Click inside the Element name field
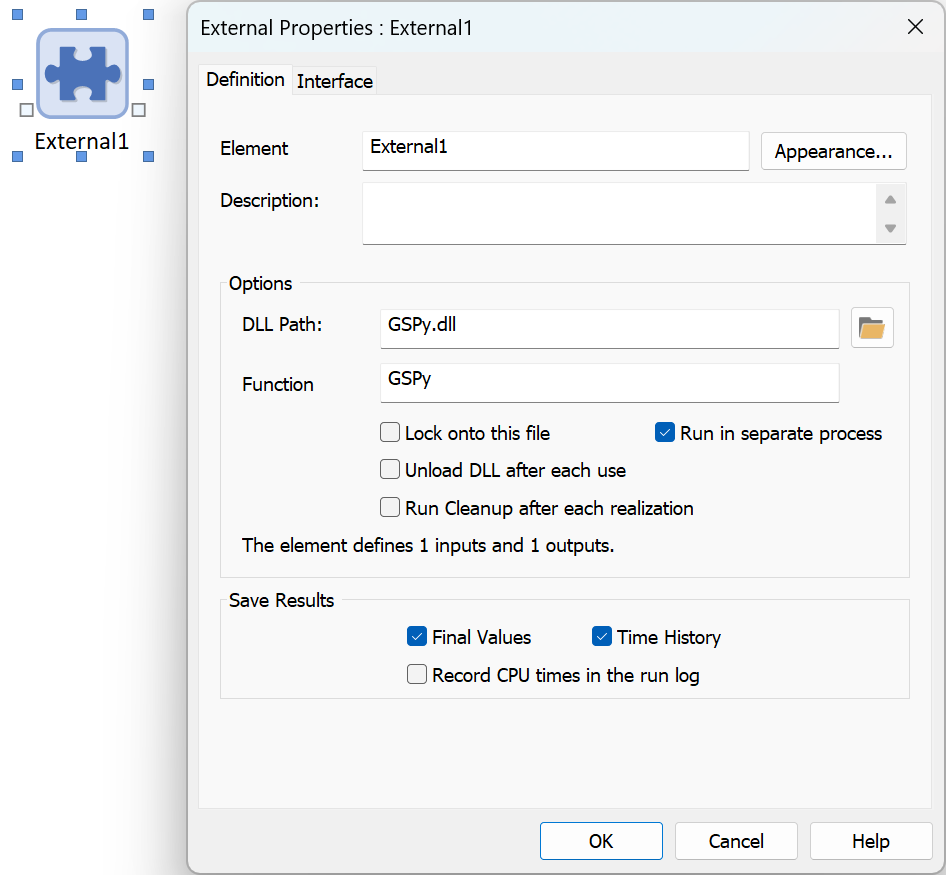 pyautogui.click(x=555, y=151)
